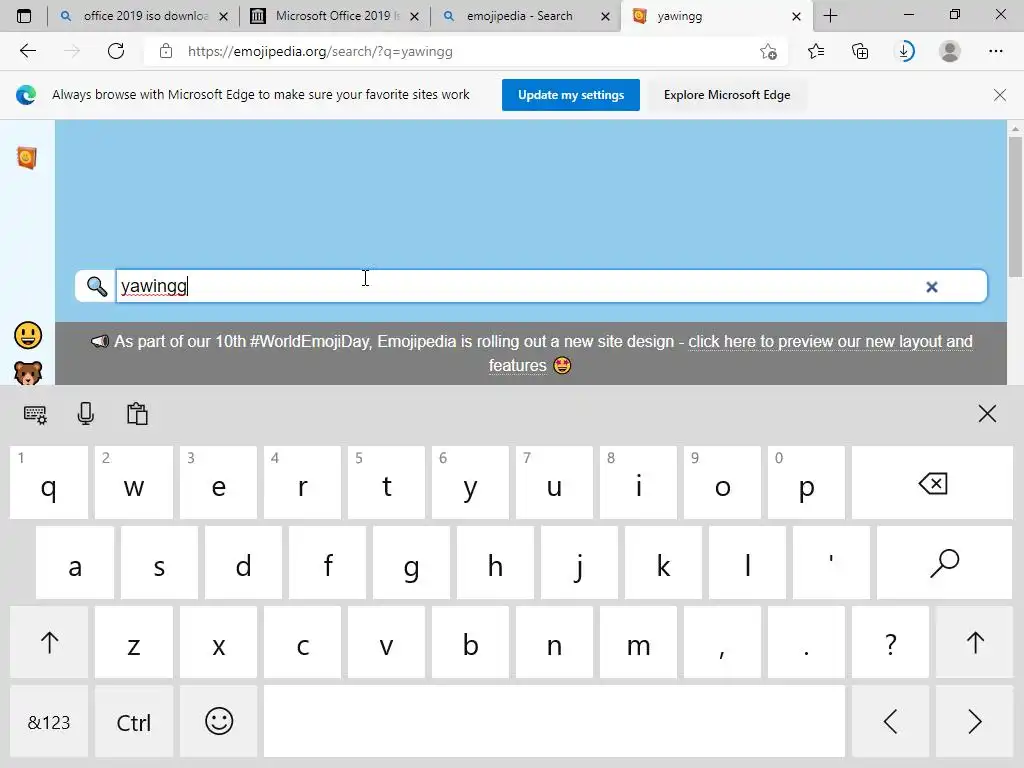Screen dimensions: 1024x768
Task: Switch to Microsoft Office 2019 tab
Action: coord(334,16)
